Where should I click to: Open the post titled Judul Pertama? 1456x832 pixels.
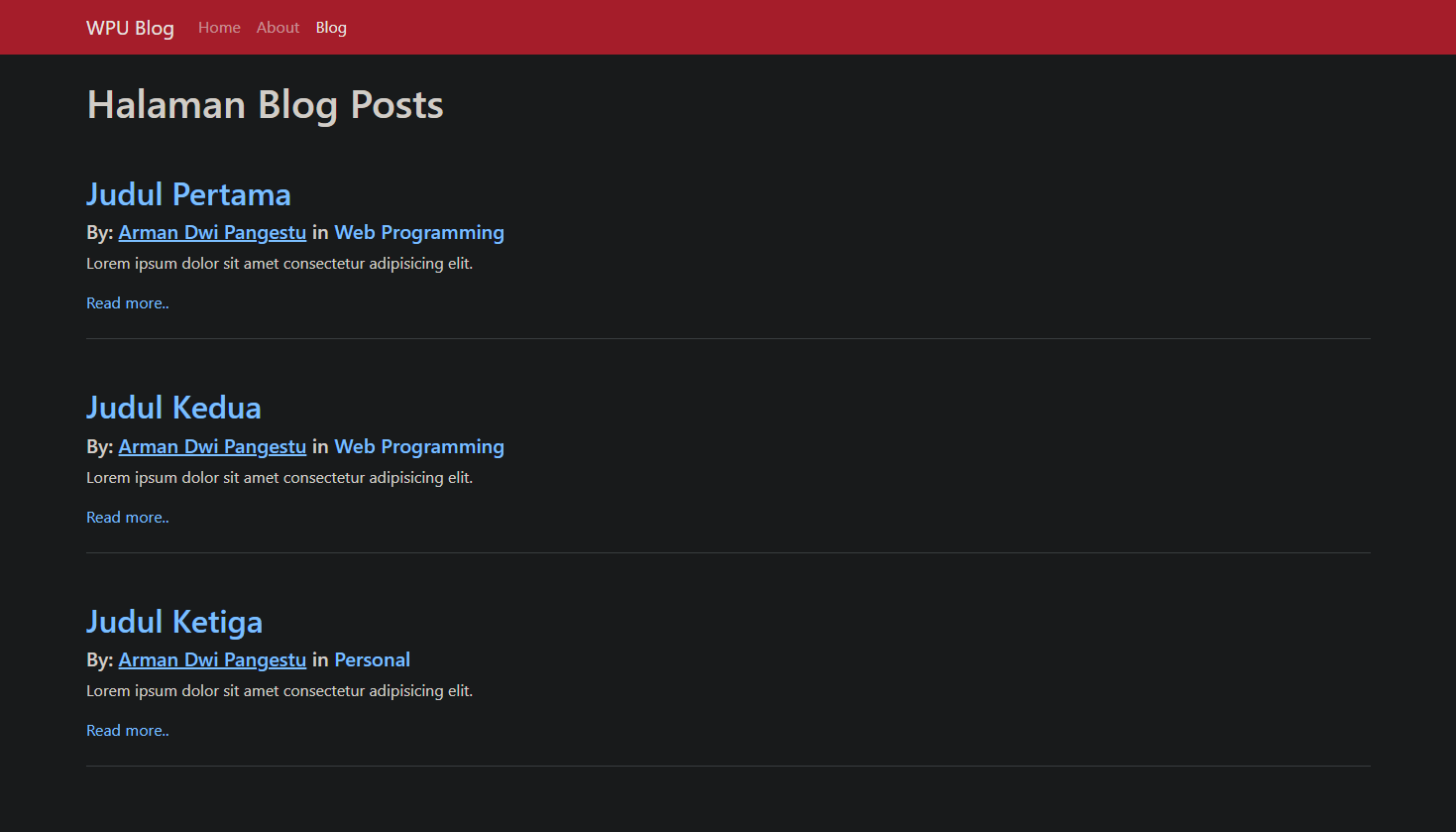(x=188, y=194)
